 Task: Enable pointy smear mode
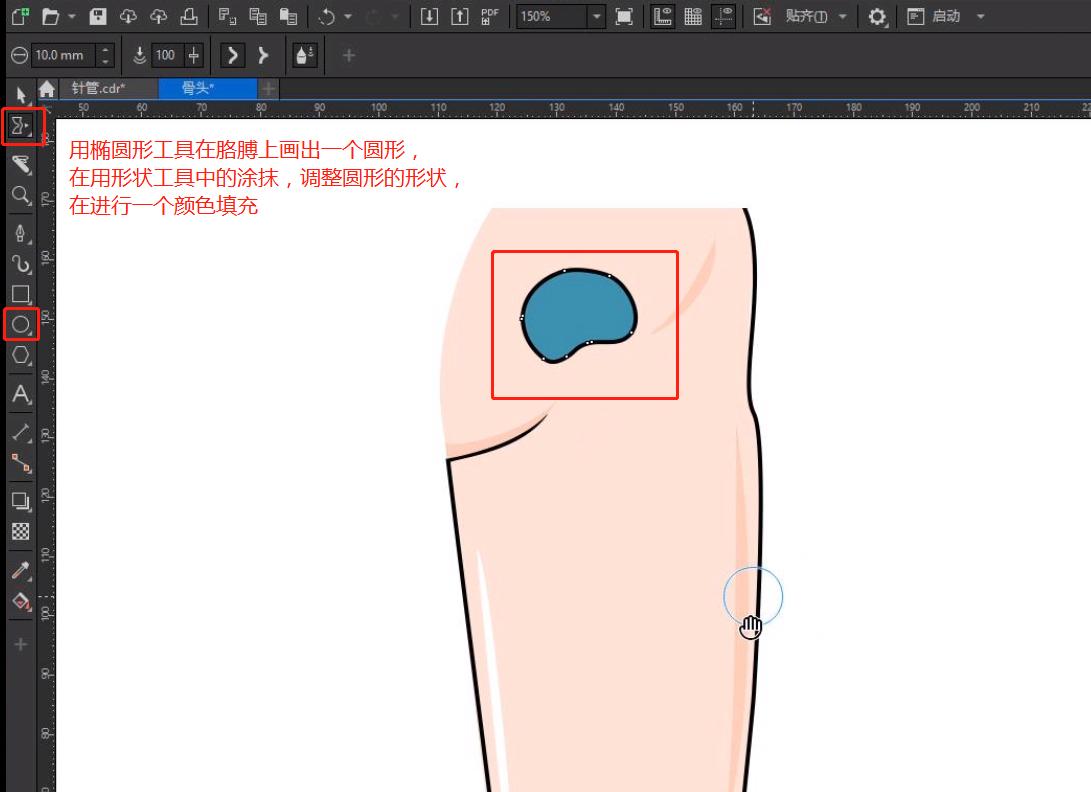point(263,55)
